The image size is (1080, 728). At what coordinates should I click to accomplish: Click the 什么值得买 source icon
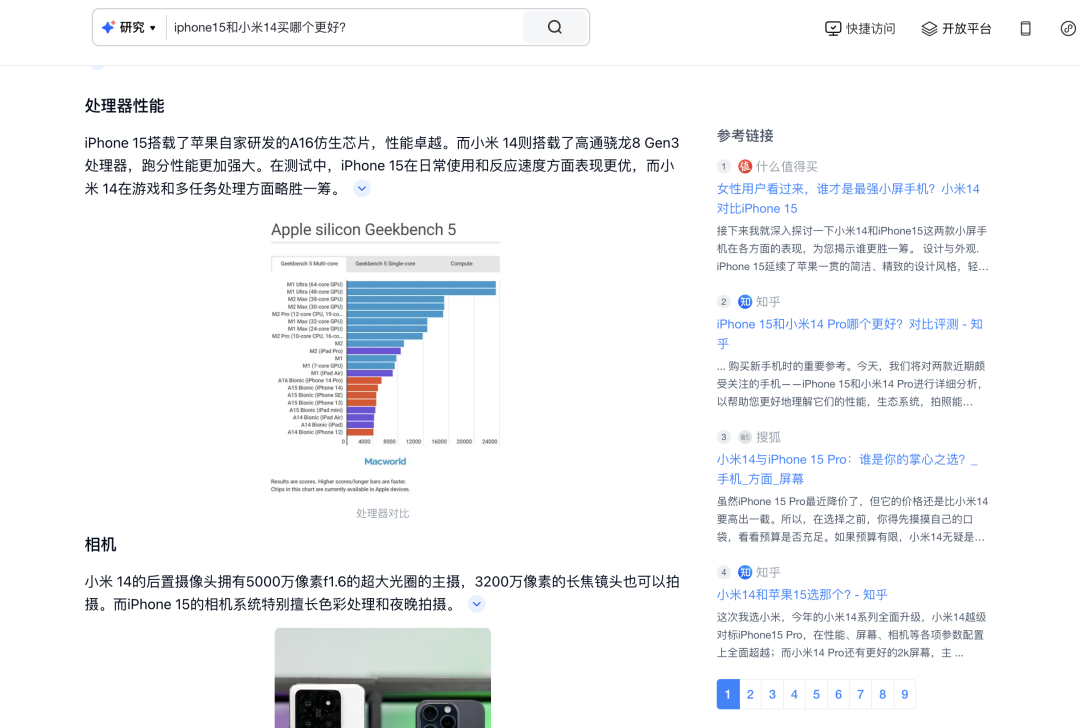(745, 166)
